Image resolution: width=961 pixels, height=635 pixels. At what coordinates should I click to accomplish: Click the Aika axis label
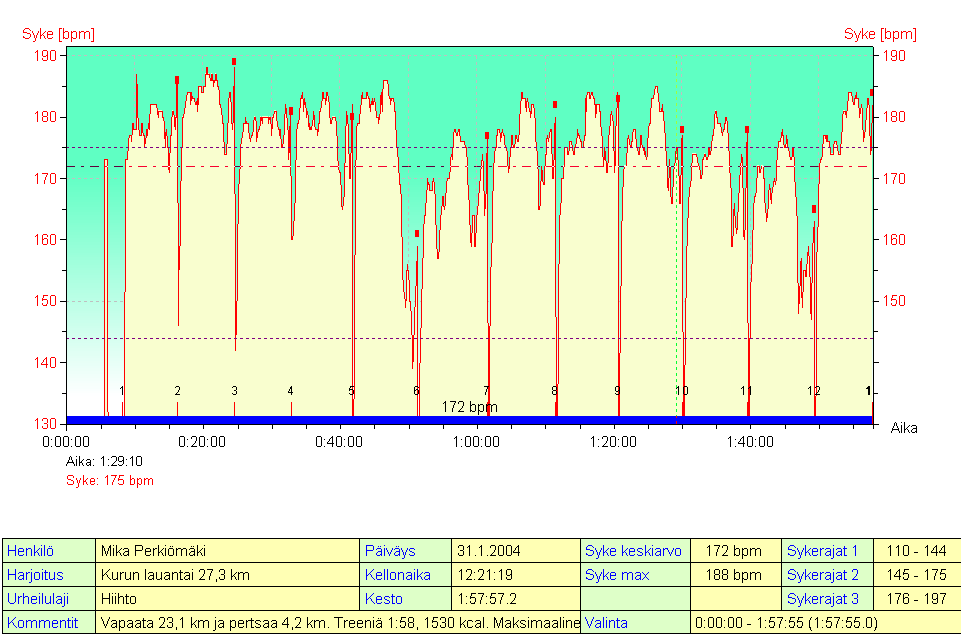[904, 428]
